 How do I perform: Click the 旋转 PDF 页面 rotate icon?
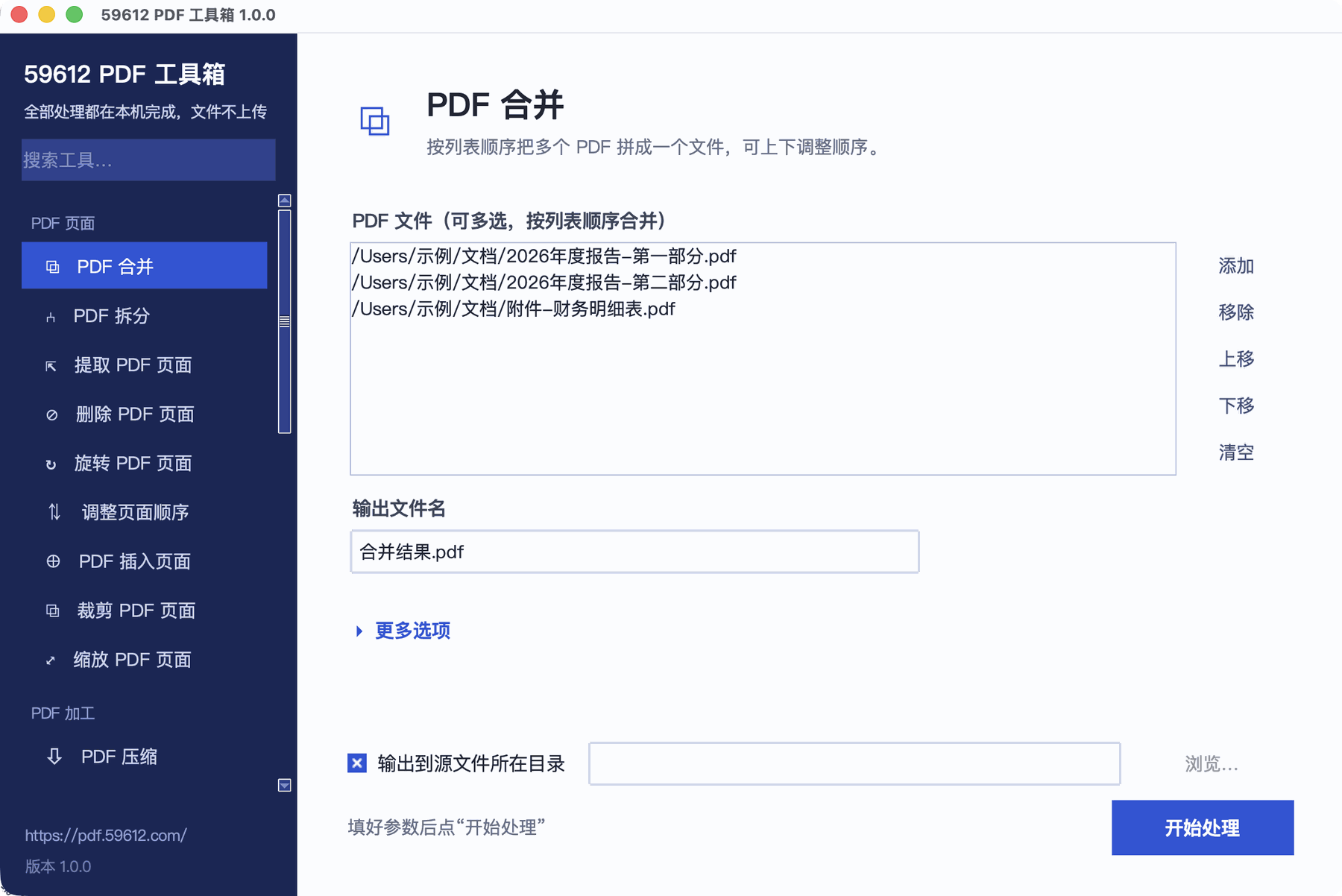tap(51, 464)
